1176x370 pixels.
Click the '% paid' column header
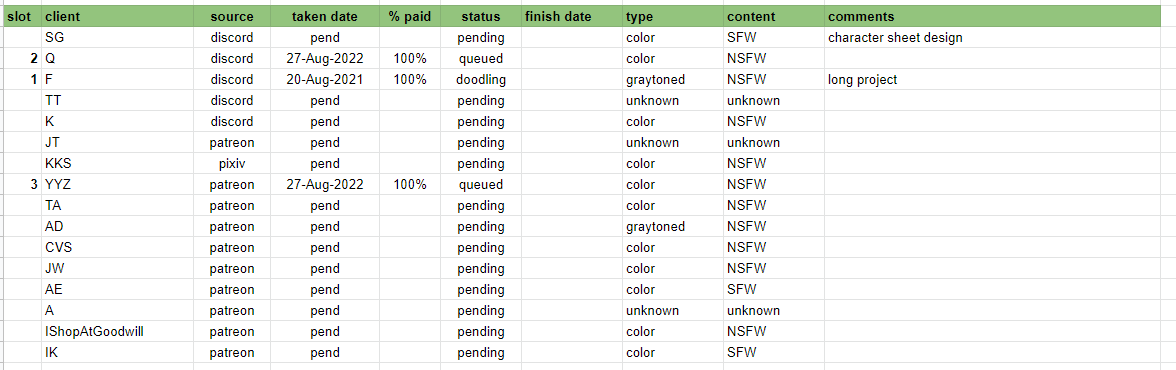point(410,17)
